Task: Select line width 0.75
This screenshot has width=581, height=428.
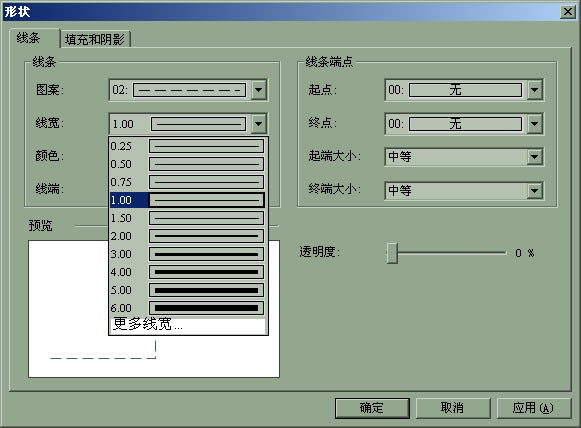Action: tap(187, 182)
